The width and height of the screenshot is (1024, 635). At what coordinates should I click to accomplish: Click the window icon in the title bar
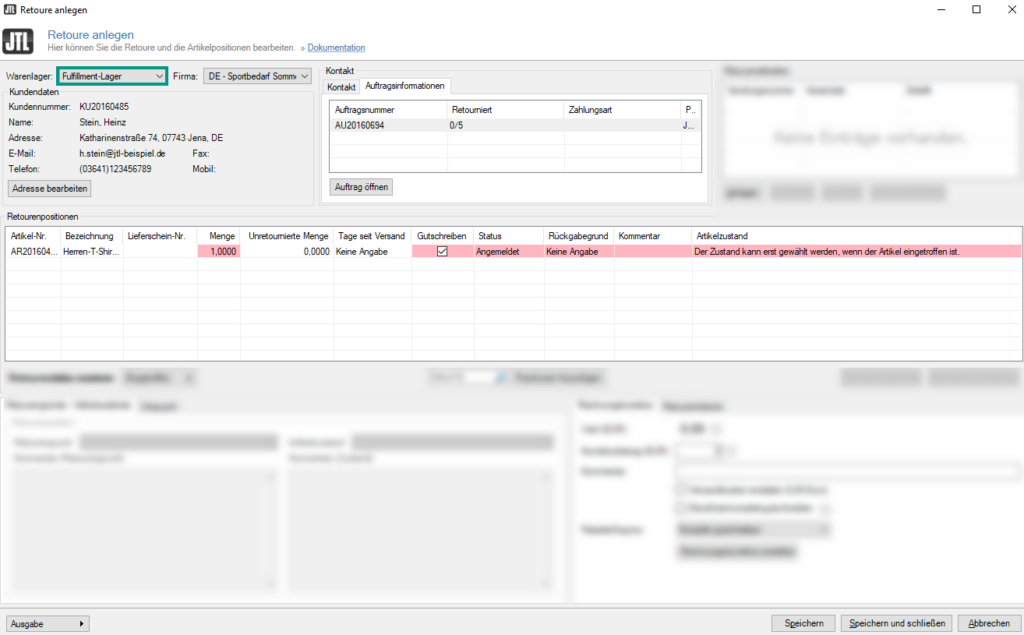[10, 10]
